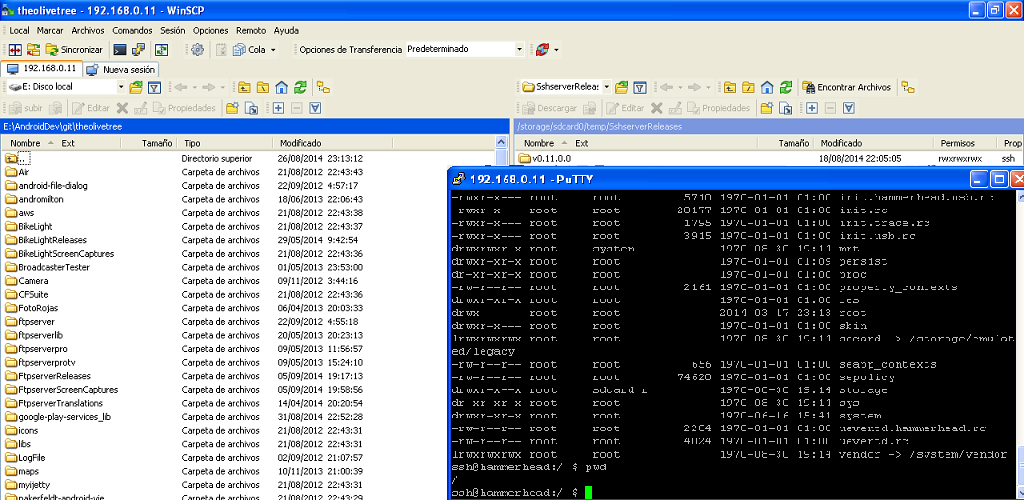Sort local files by Modificado column

[300, 143]
